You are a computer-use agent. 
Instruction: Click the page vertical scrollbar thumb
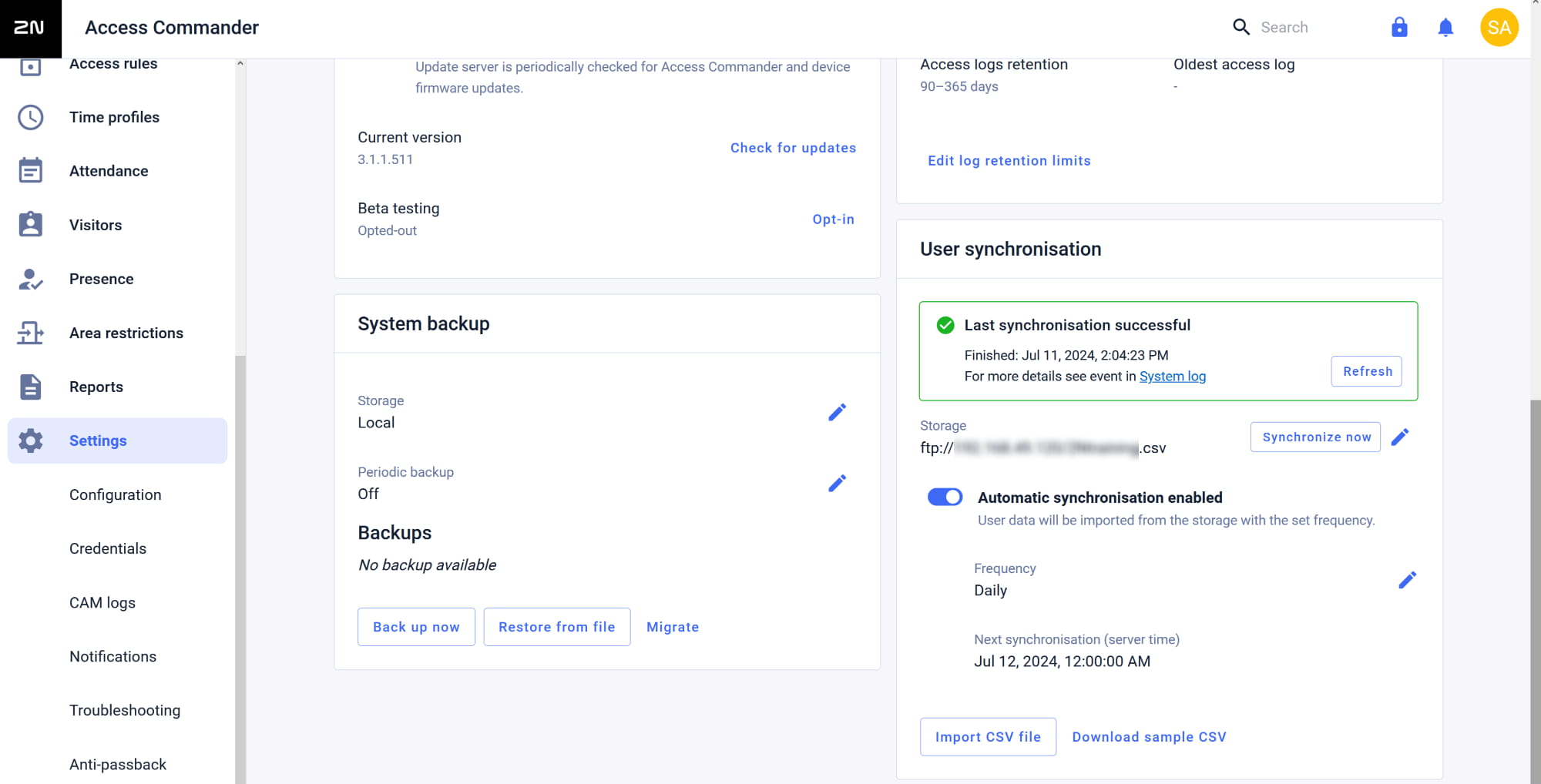point(1536,591)
